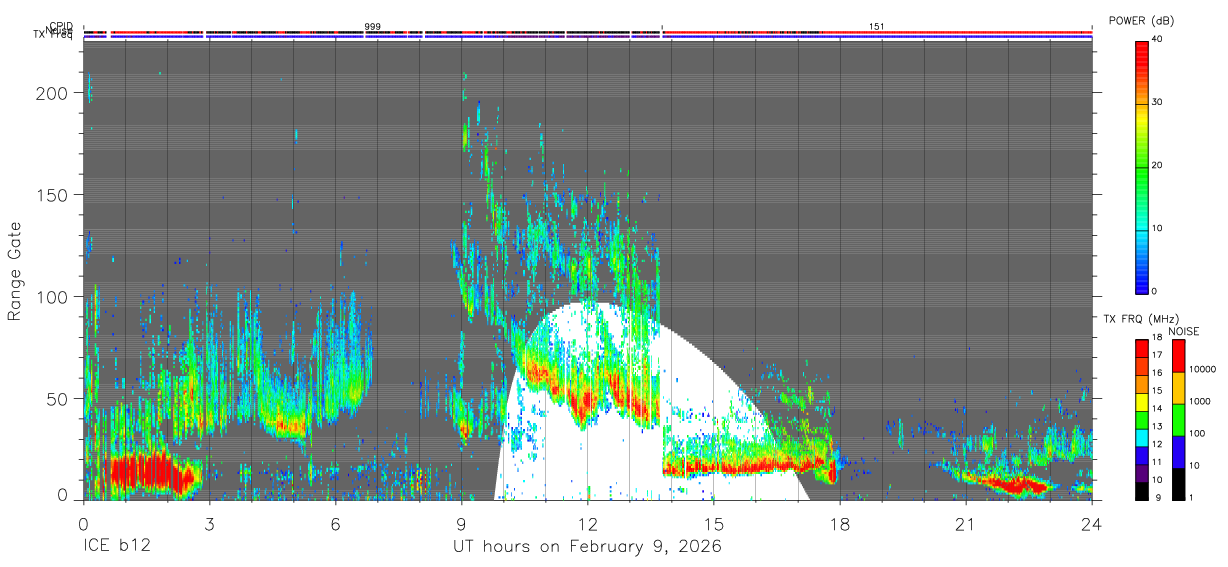Image resolution: width=1228 pixels, height=567 pixels.
Task: Click the 1000 label on NOISE scale
Action: click(1200, 402)
